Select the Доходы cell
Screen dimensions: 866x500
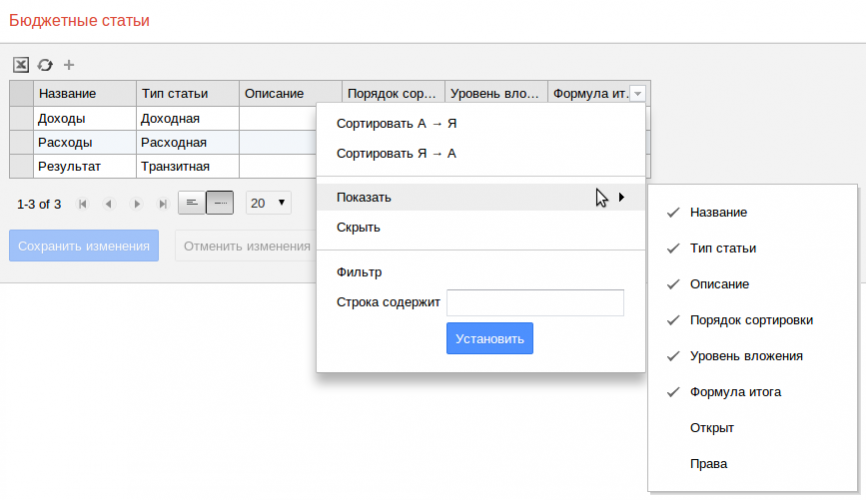coord(85,119)
